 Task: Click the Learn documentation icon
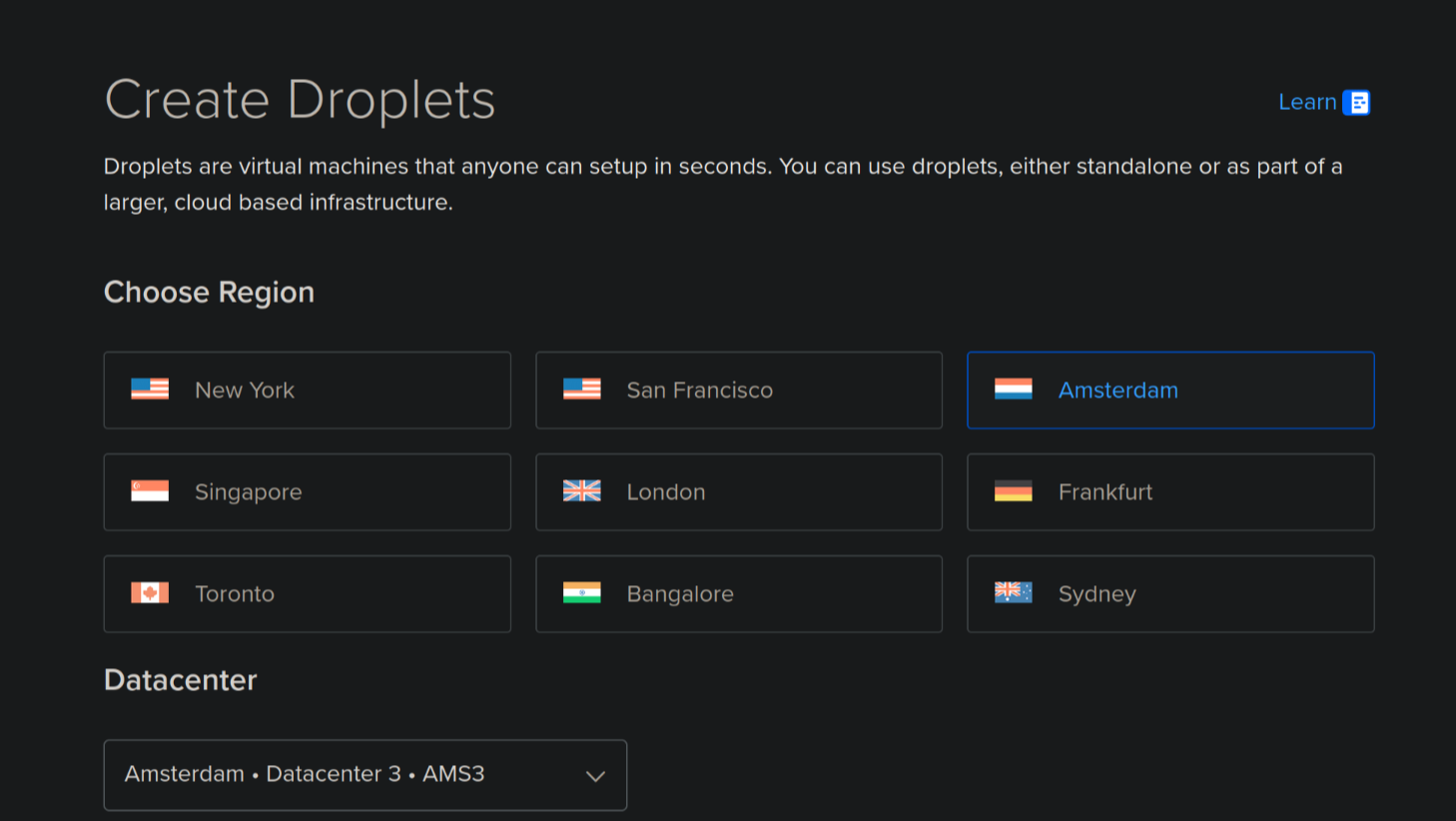click(1356, 103)
